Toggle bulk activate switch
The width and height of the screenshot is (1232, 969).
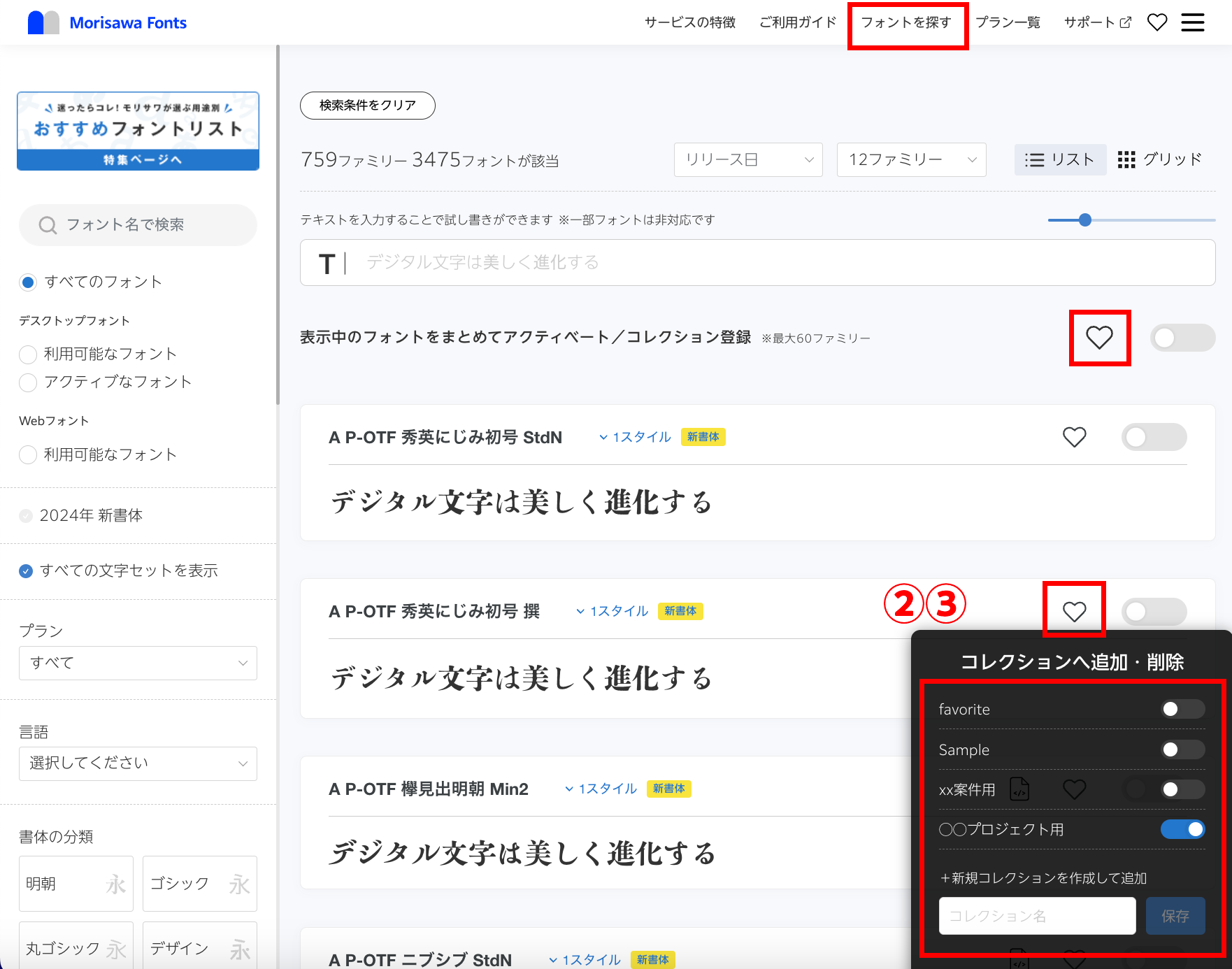[1182, 338]
